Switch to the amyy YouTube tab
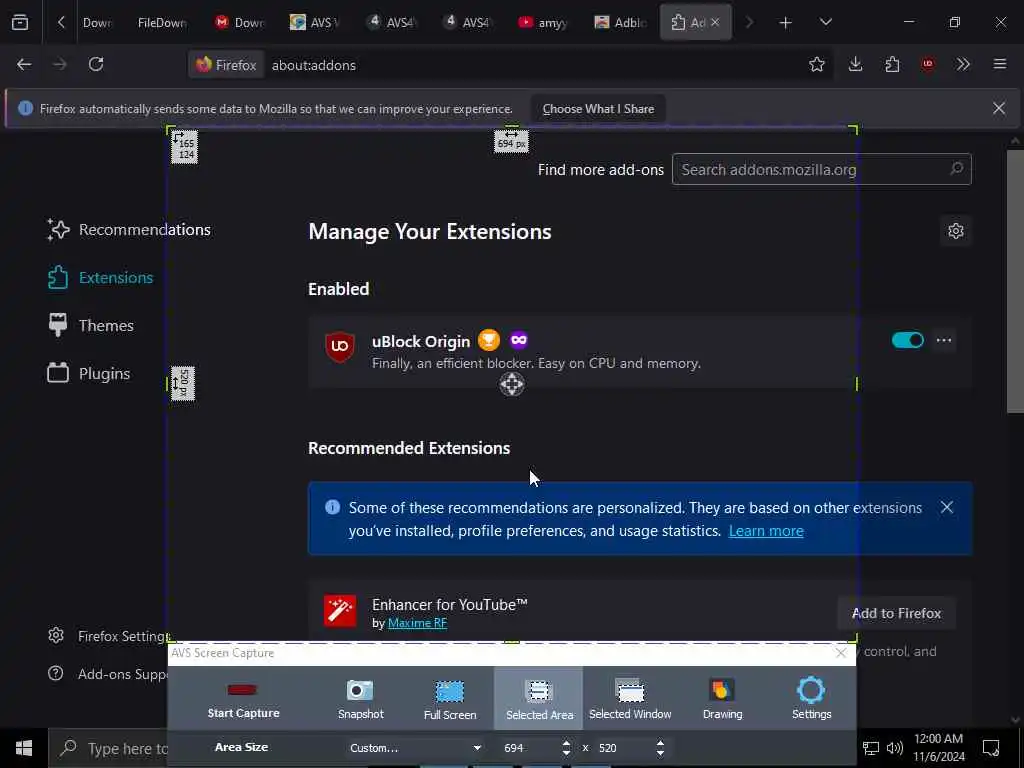 pos(542,23)
